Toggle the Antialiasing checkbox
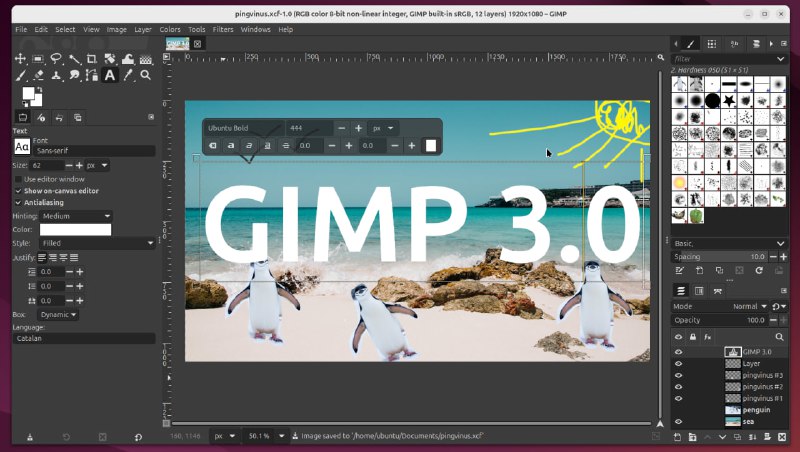800x452 pixels. coord(18,203)
